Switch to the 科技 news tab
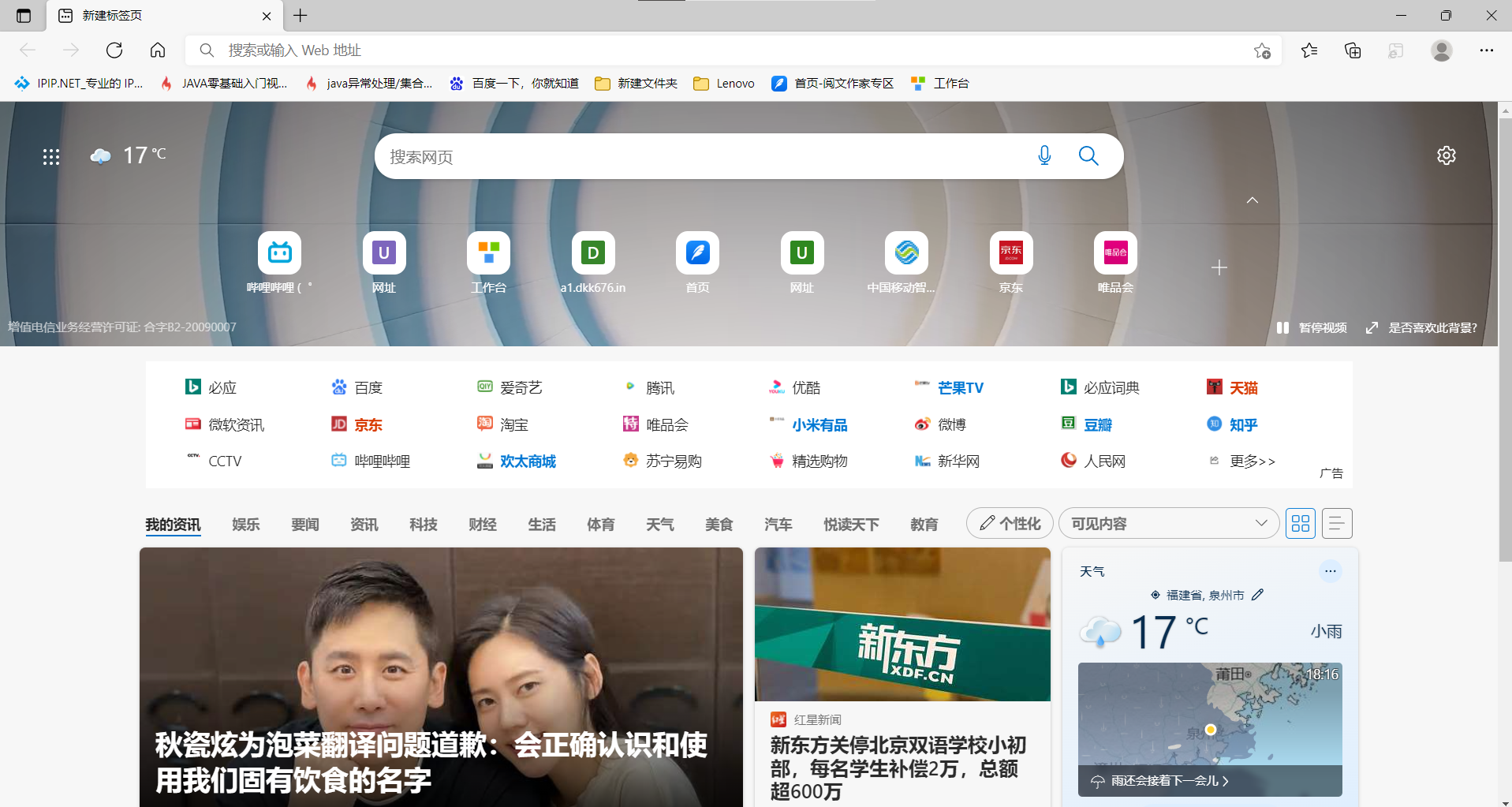The width and height of the screenshot is (1512, 807). pyautogui.click(x=423, y=525)
